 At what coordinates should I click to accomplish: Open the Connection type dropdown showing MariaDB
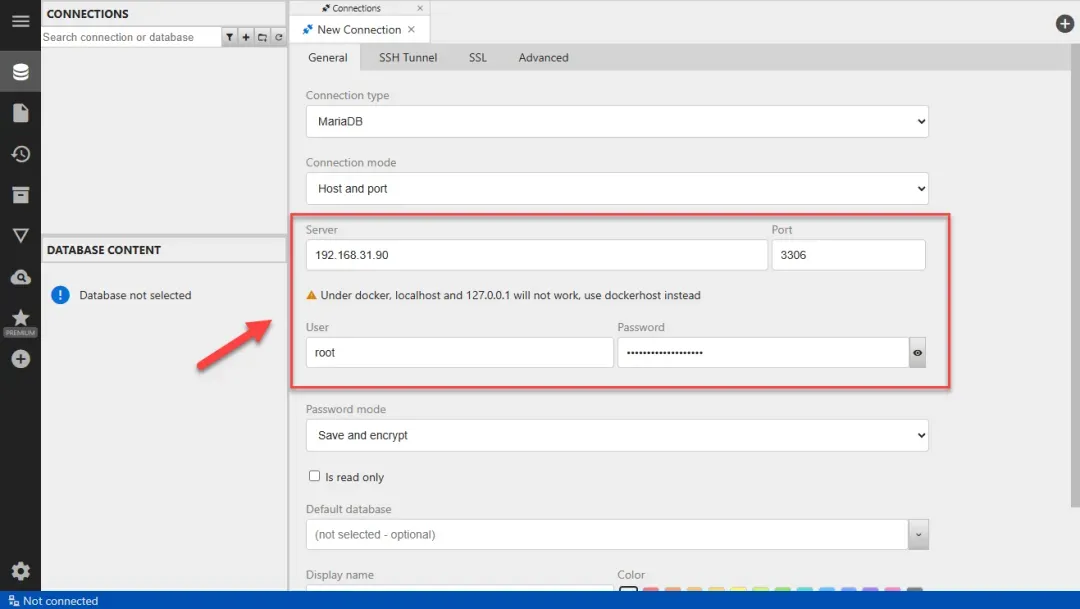click(x=617, y=121)
